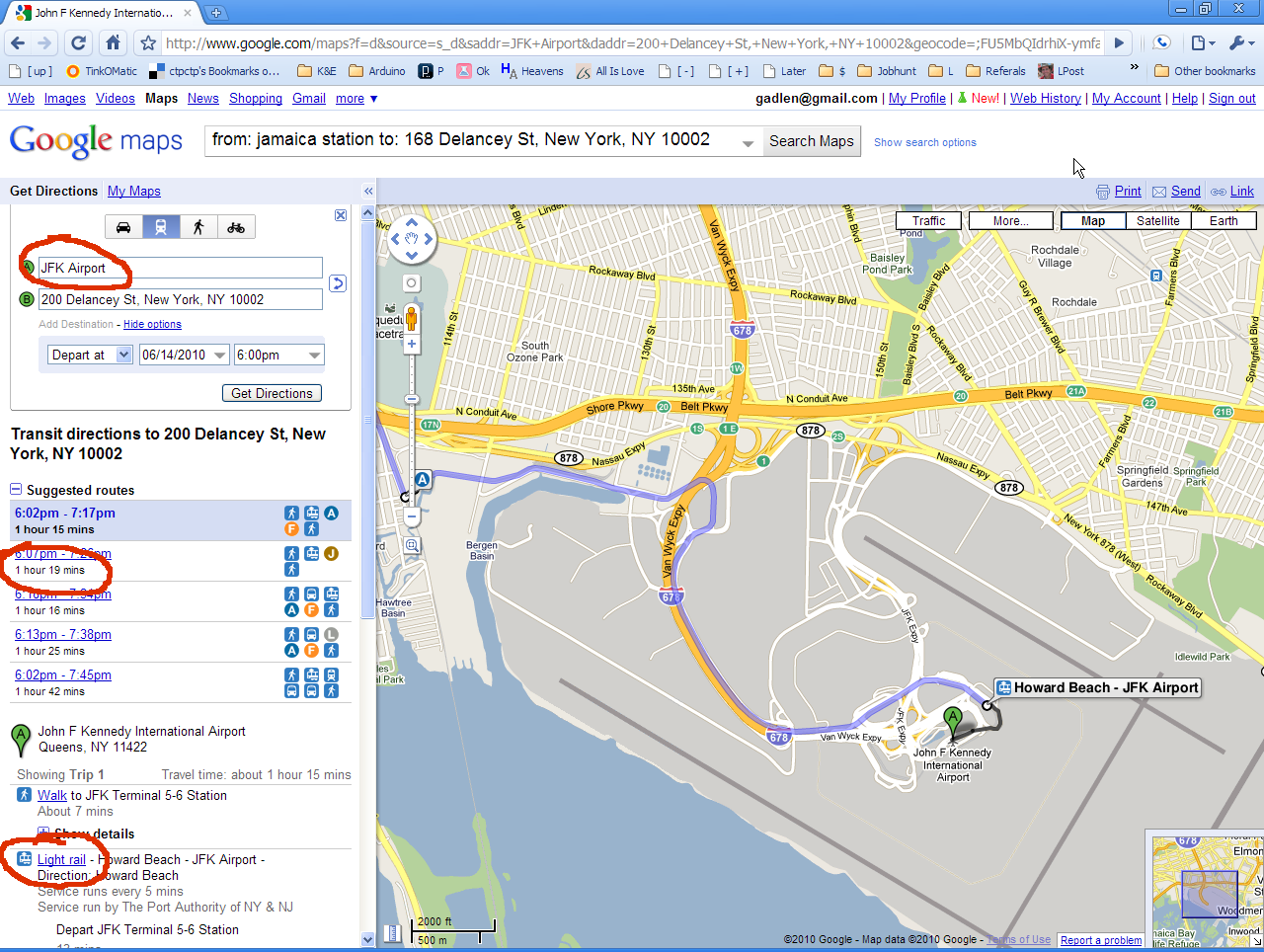Select public transit train mode icon

[x=161, y=227]
